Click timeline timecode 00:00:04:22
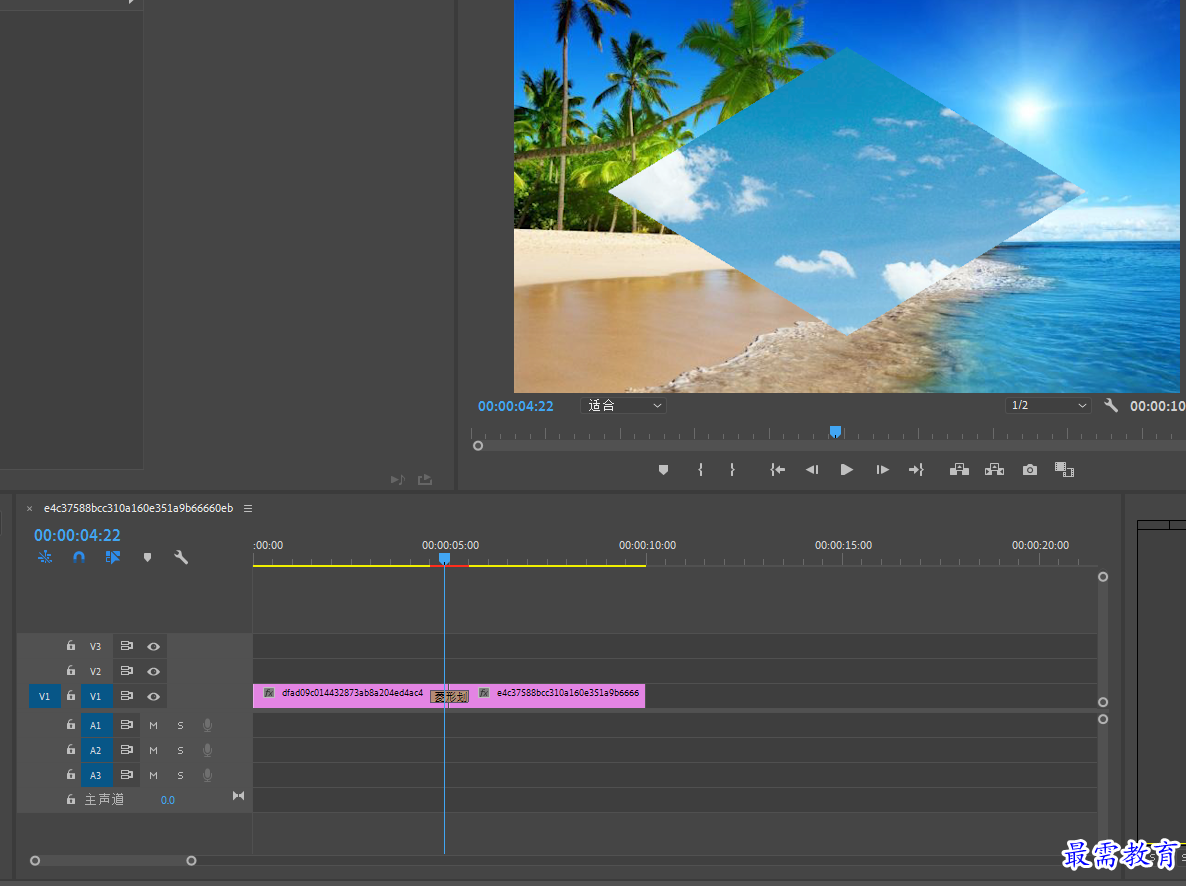Screen dimensions: 1186x886 point(77,536)
